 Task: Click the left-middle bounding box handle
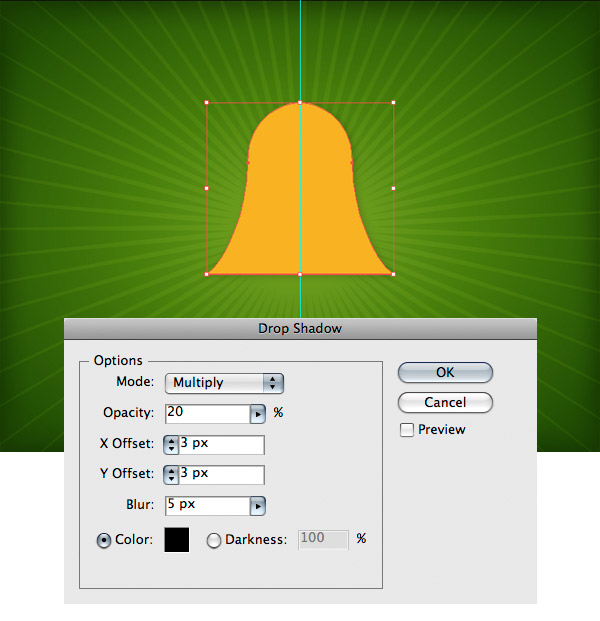pyautogui.click(x=207, y=189)
